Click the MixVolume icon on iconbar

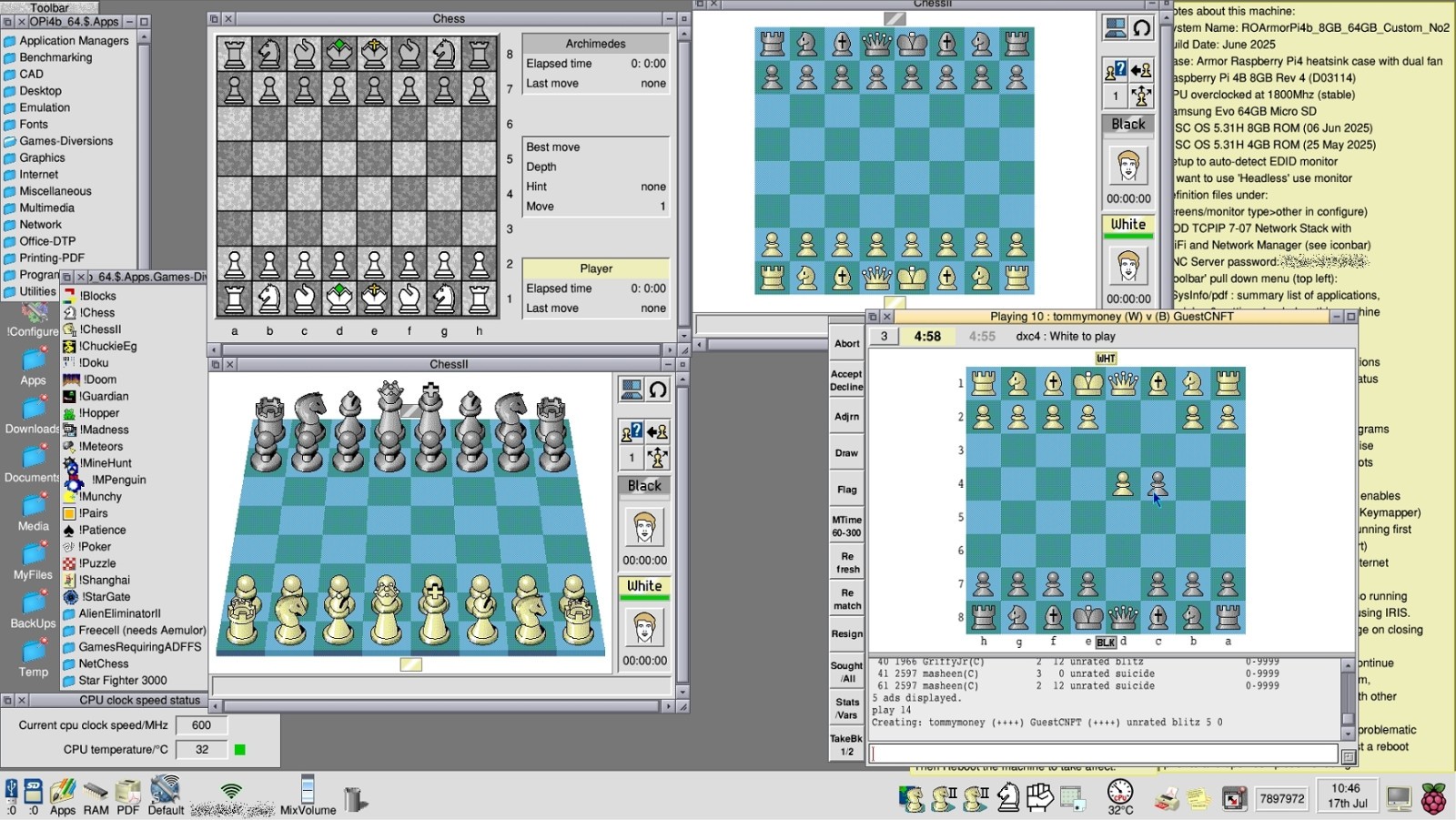[x=308, y=788]
